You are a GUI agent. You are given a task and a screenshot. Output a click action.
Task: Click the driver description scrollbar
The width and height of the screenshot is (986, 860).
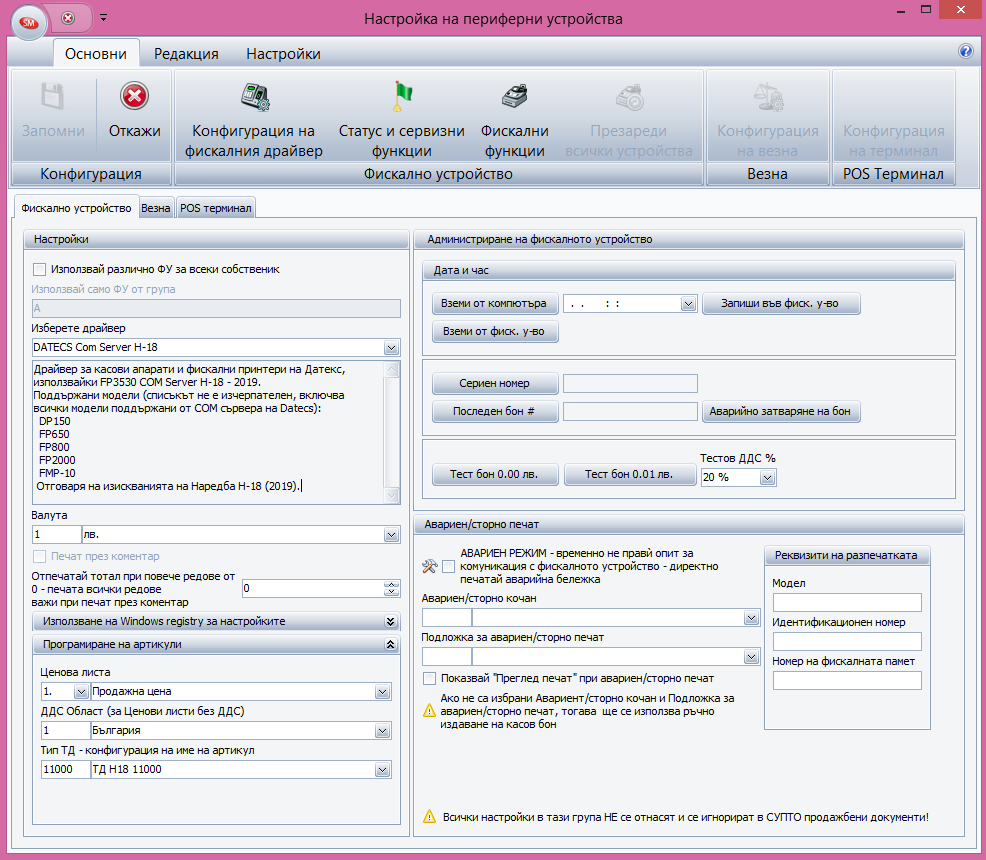click(x=391, y=433)
